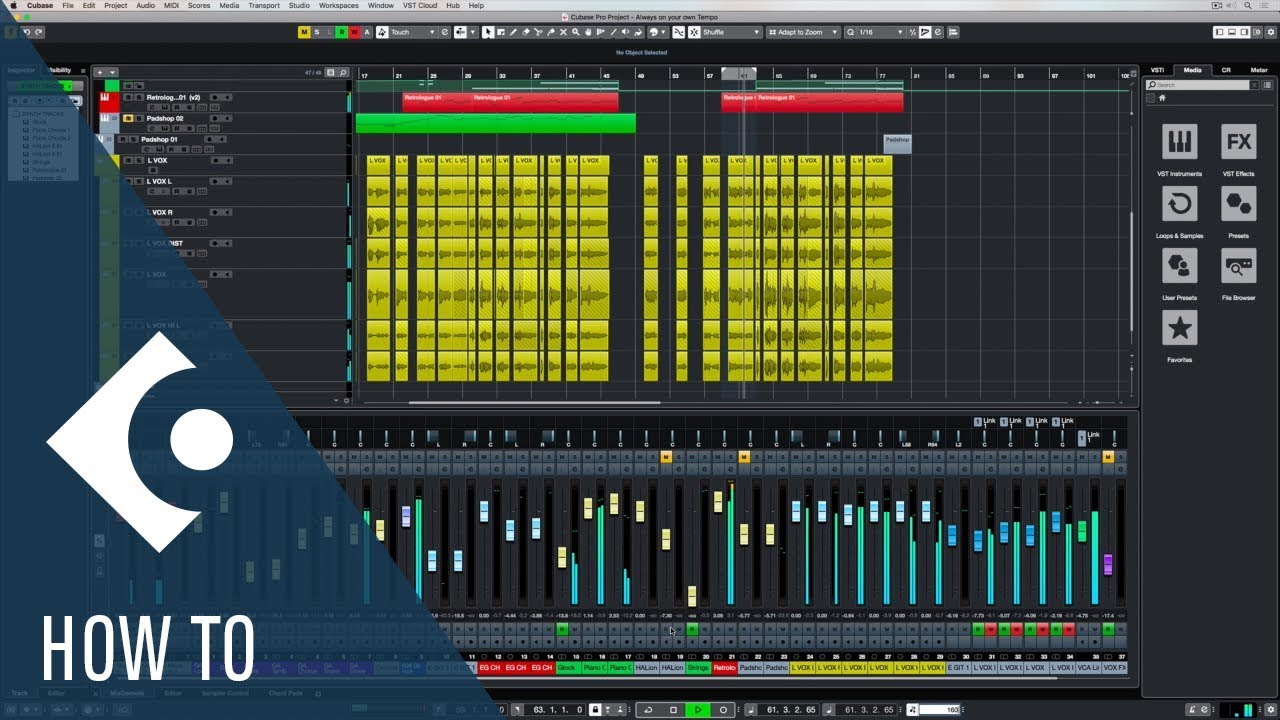Viewport: 1280px width, 720px height.
Task: Open Presets in the Media rack
Action: pyautogui.click(x=1239, y=204)
